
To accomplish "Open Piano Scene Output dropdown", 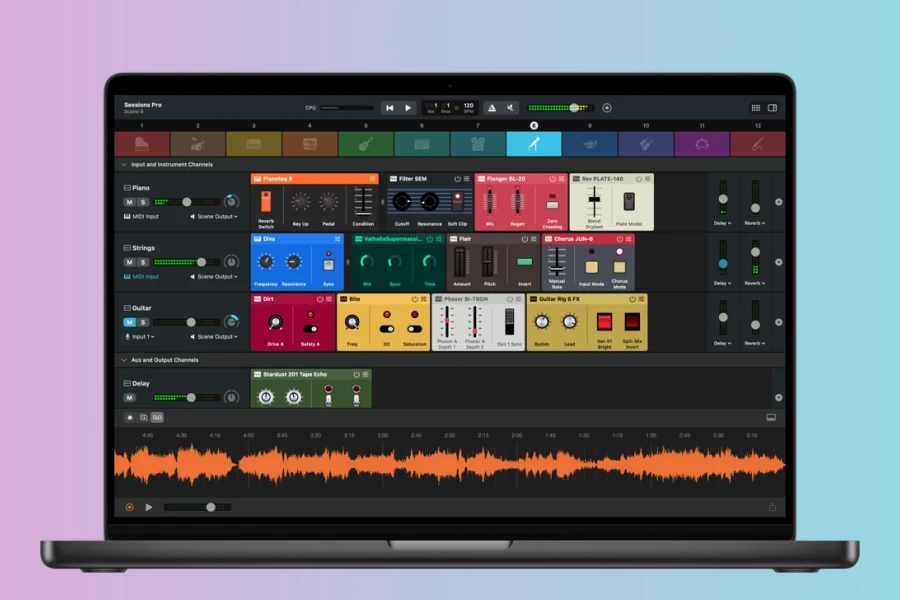I will click(214, 216).
